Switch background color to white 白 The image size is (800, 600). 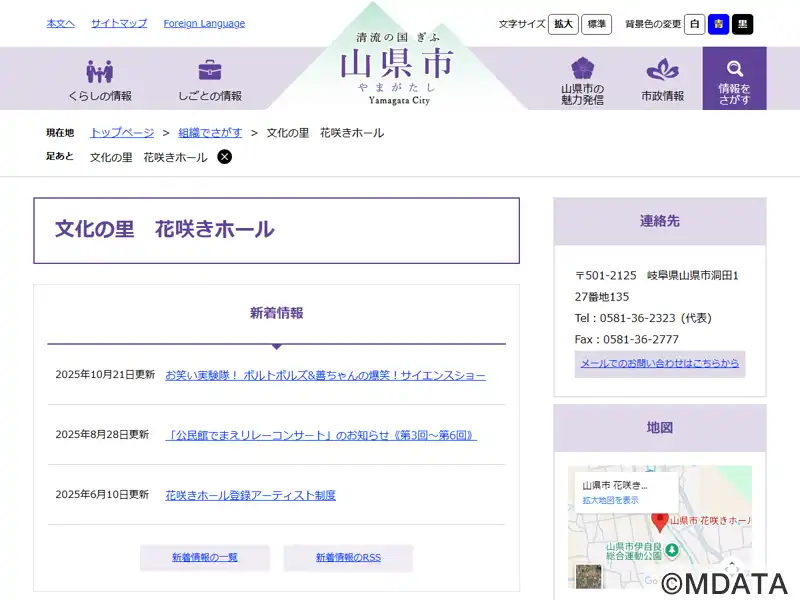pos(694,24)
